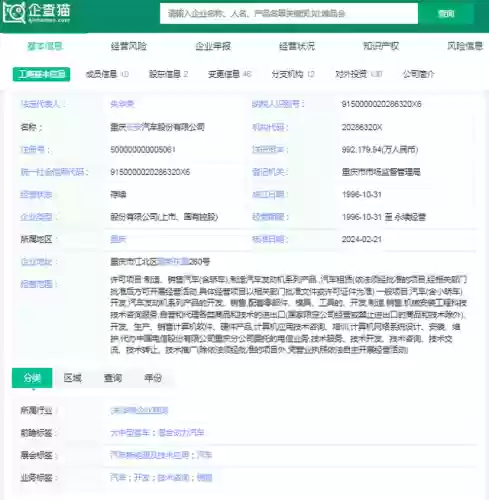The width and height of the screenshot is (489, 500).
Task: Select the 变更信息 sub-tab
Action: click(230, 74)
